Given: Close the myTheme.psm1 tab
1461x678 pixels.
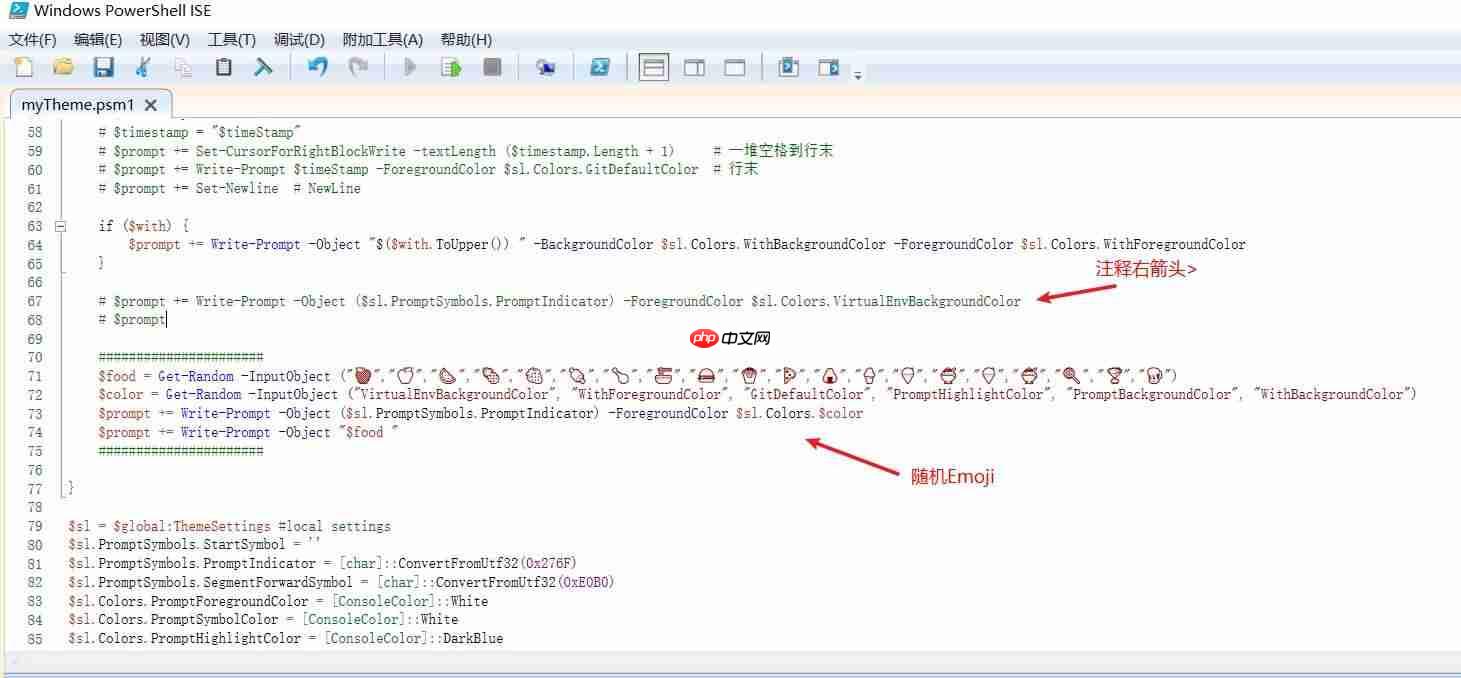Looking at the screenshot, I should pyautogui.click(x=151, y=105).
